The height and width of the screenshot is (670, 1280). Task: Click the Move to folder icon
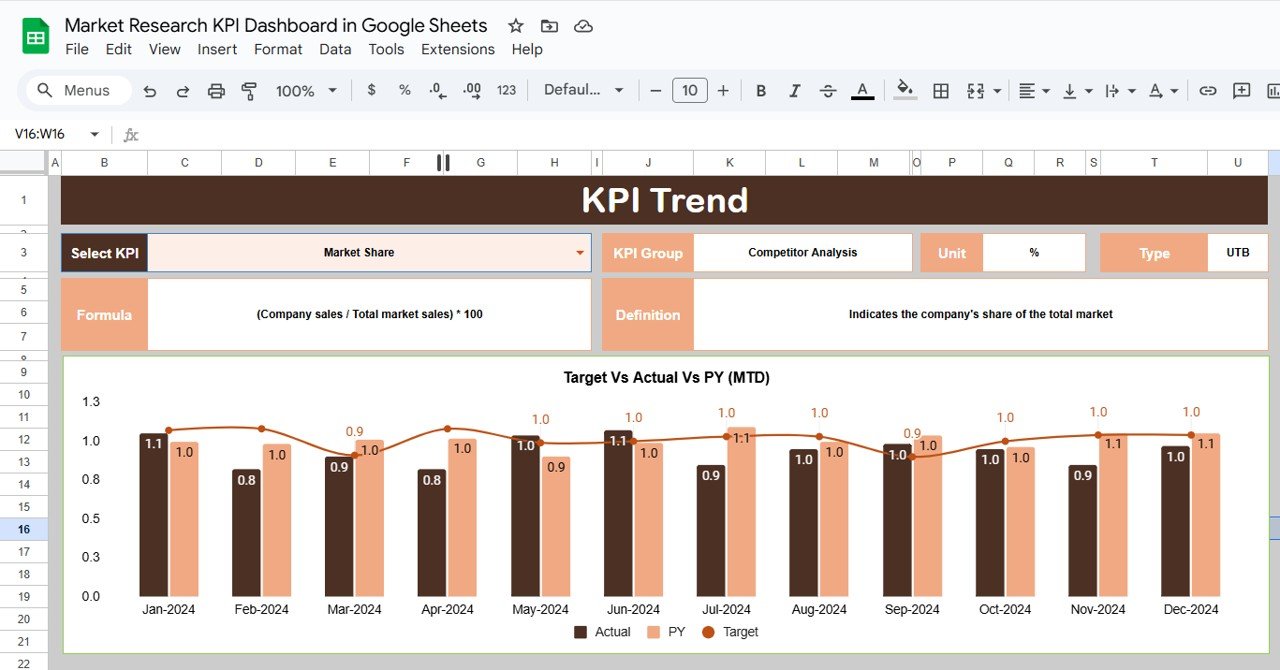[x=549, y=26]
